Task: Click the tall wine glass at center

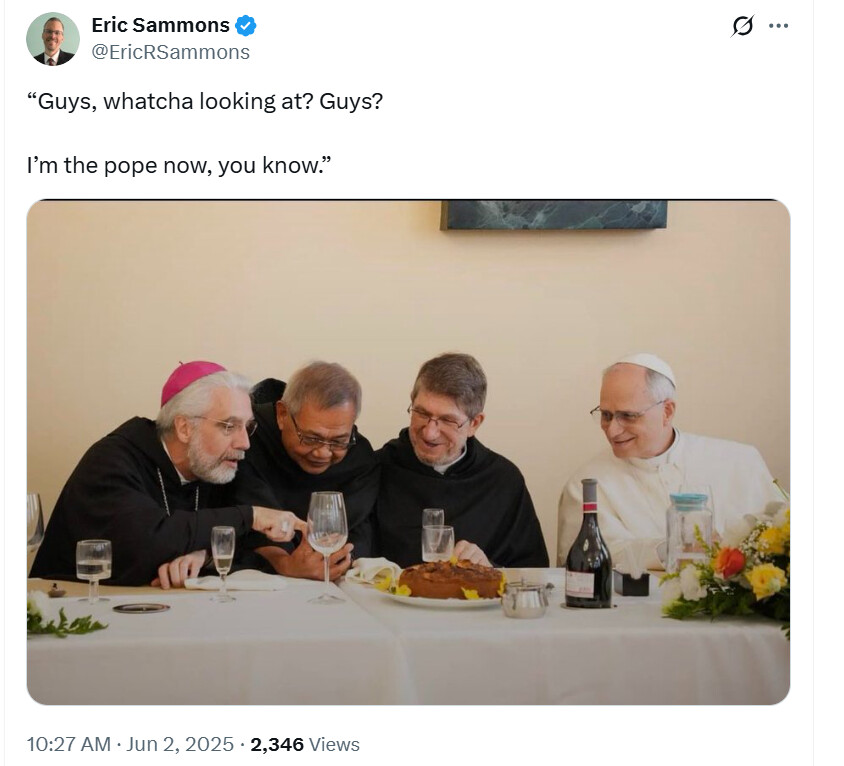Action: (x=327, y=530)
